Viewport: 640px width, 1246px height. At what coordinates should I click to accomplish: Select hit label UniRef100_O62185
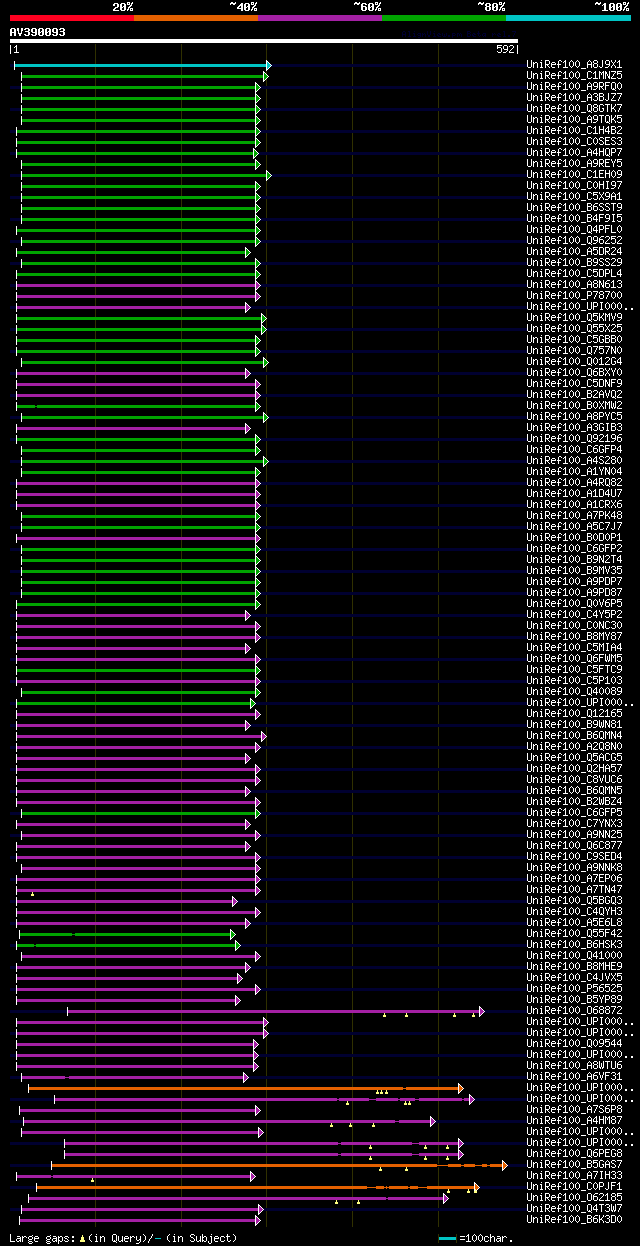[574, 1198]
